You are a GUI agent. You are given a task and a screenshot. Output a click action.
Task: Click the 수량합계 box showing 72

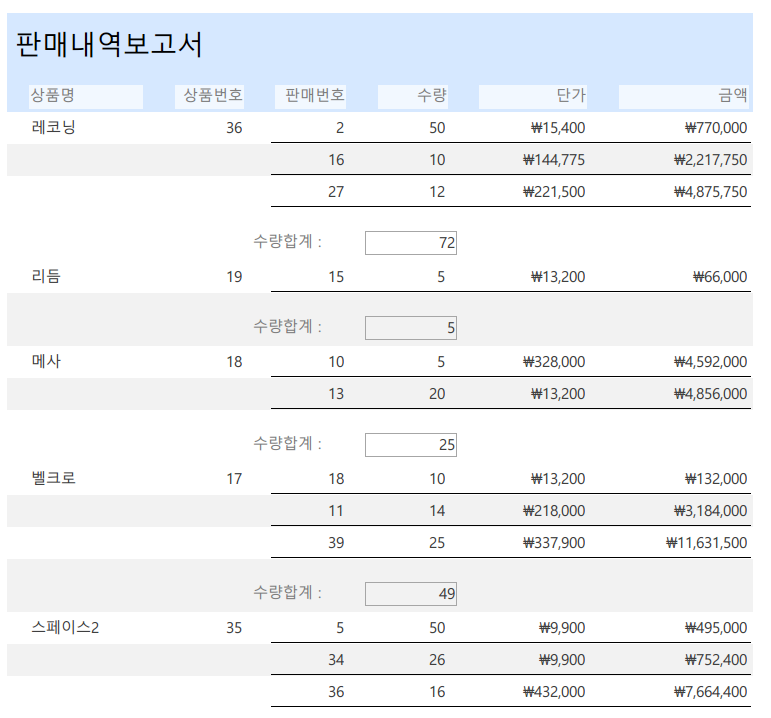tap(411, 243)
